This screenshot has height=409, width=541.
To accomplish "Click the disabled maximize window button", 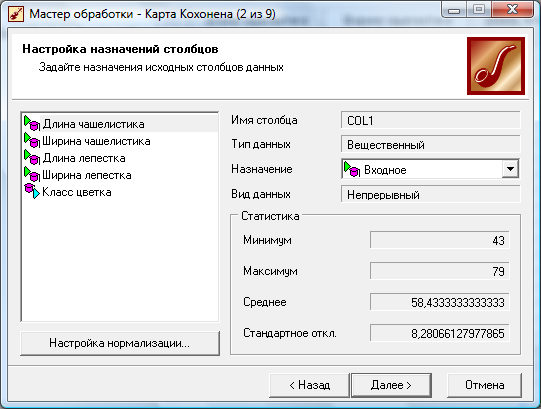I will coord(479,10).
